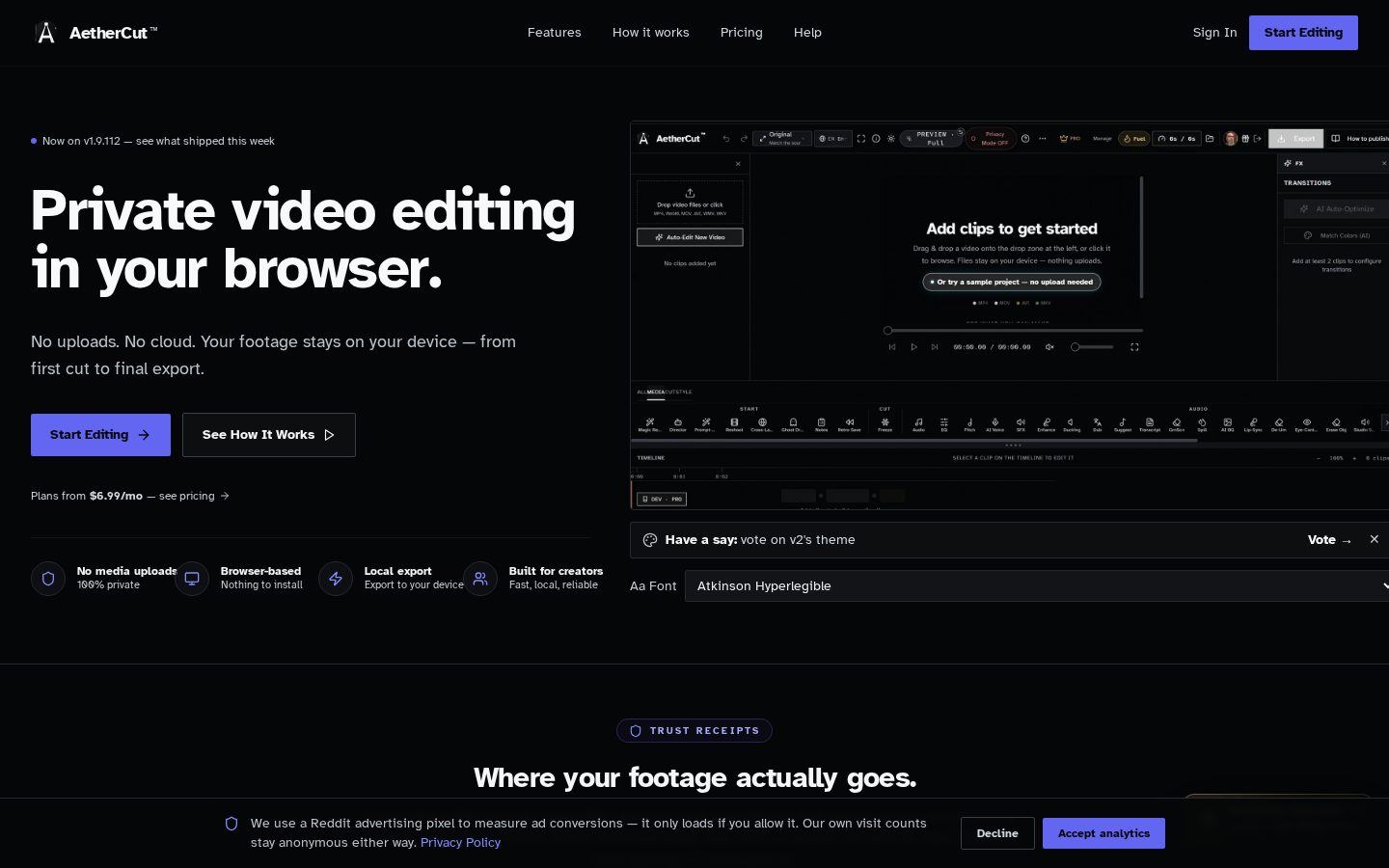Open the Atkinson Hyperlegible font dropdown
The height and width of the screenshot is (868, 1389).
(1037, 585)
